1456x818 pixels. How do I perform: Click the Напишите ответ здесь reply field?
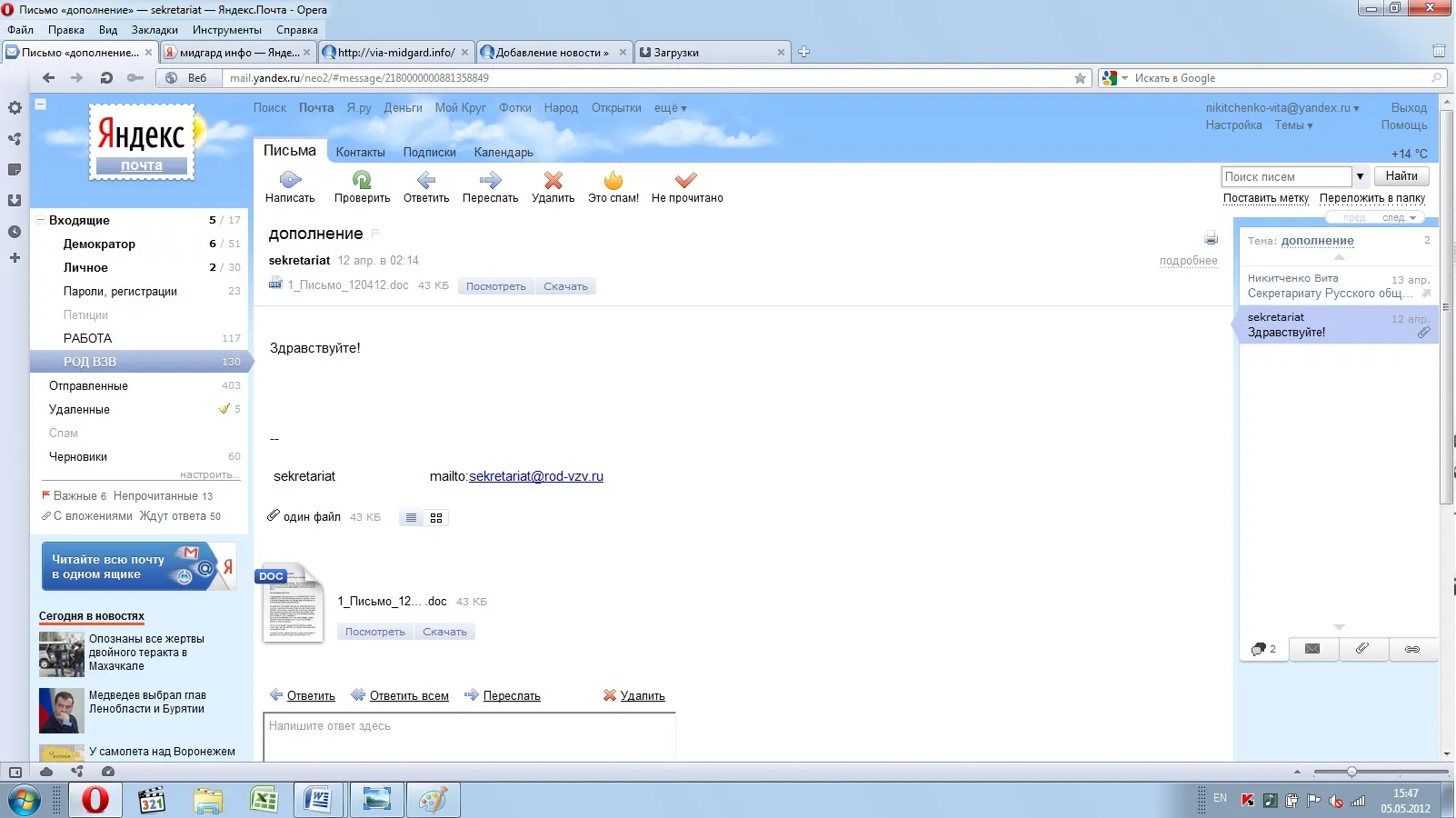click(469, 737)
